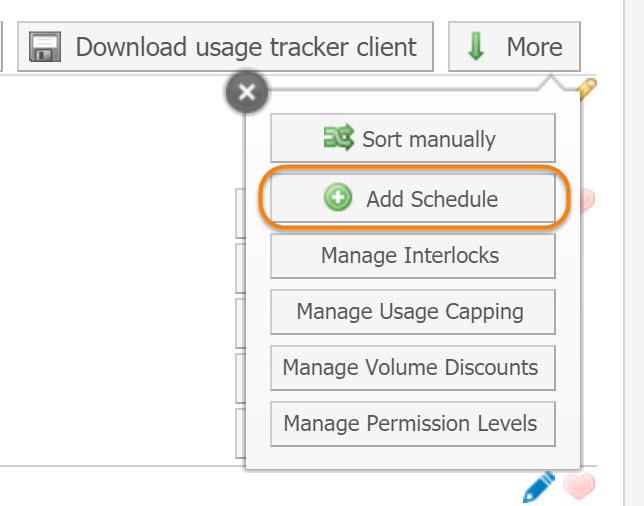Image resolution: width=644 pixels, height=506 pixels.
Task: Click the green down arrow icon
Action: (476, 47)
